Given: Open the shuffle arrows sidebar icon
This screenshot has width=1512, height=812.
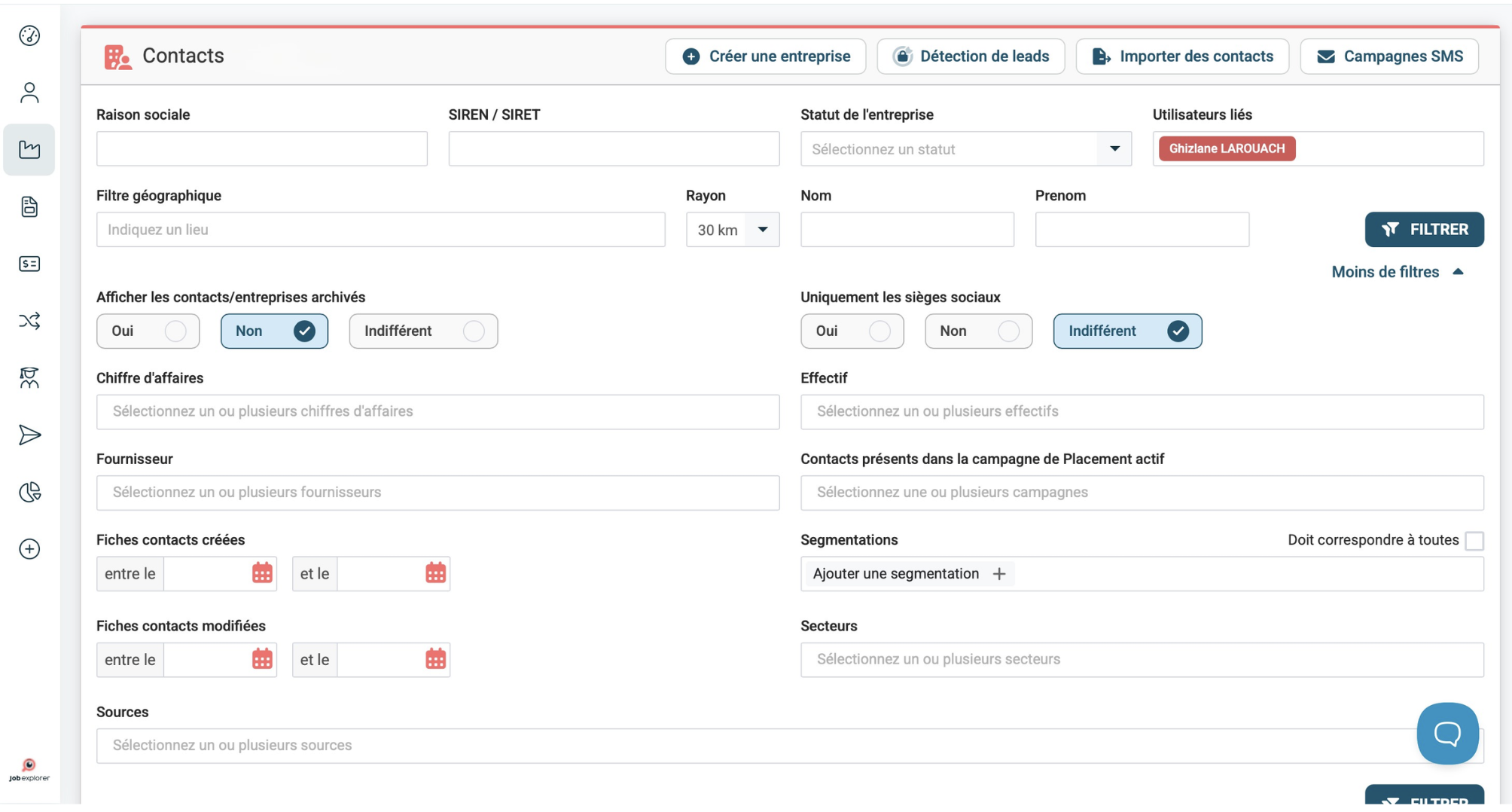Looking at the screenshot, I should tap(29, 321).
